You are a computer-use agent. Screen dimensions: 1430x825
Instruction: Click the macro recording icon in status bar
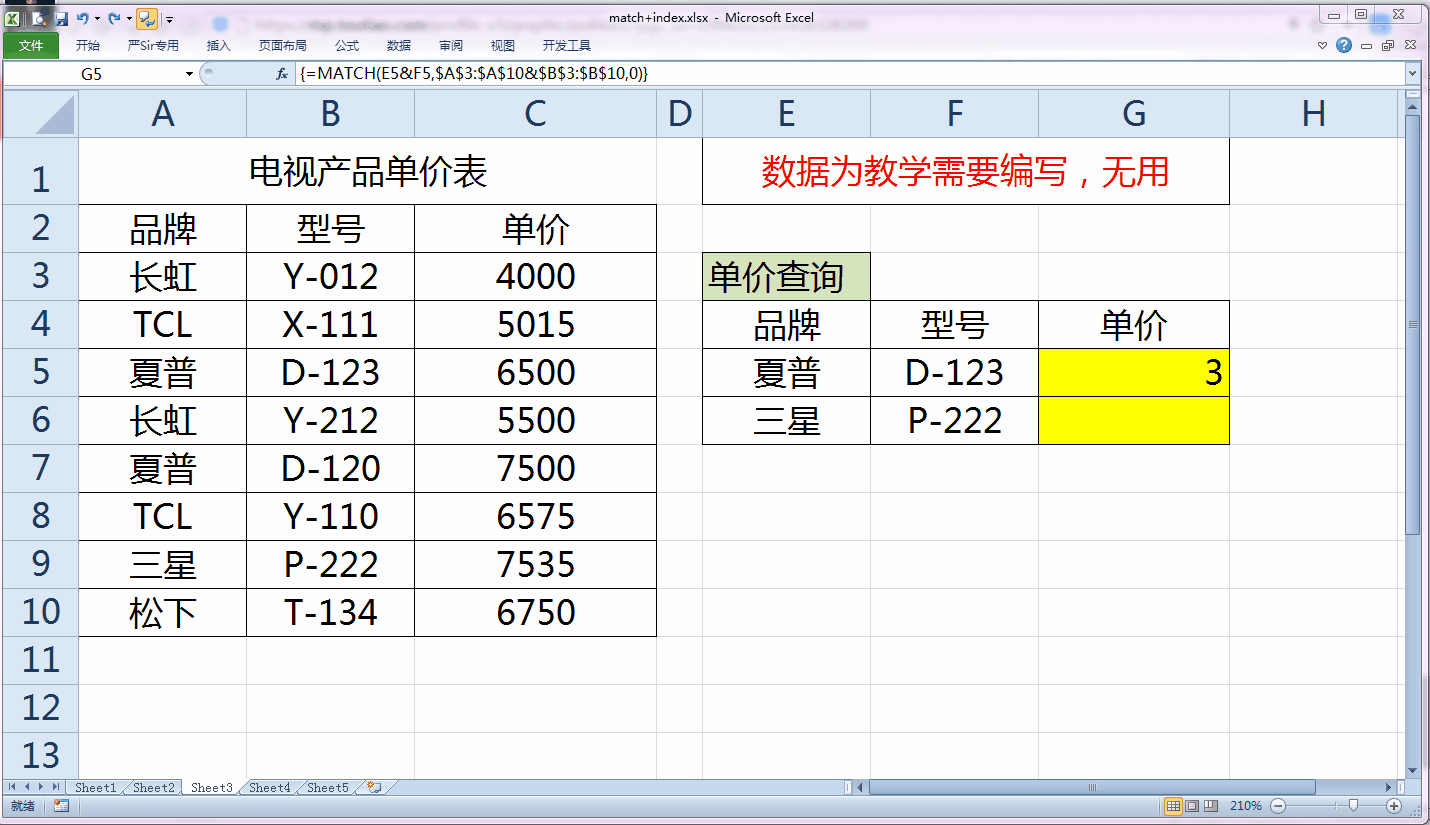click(61, 806)
